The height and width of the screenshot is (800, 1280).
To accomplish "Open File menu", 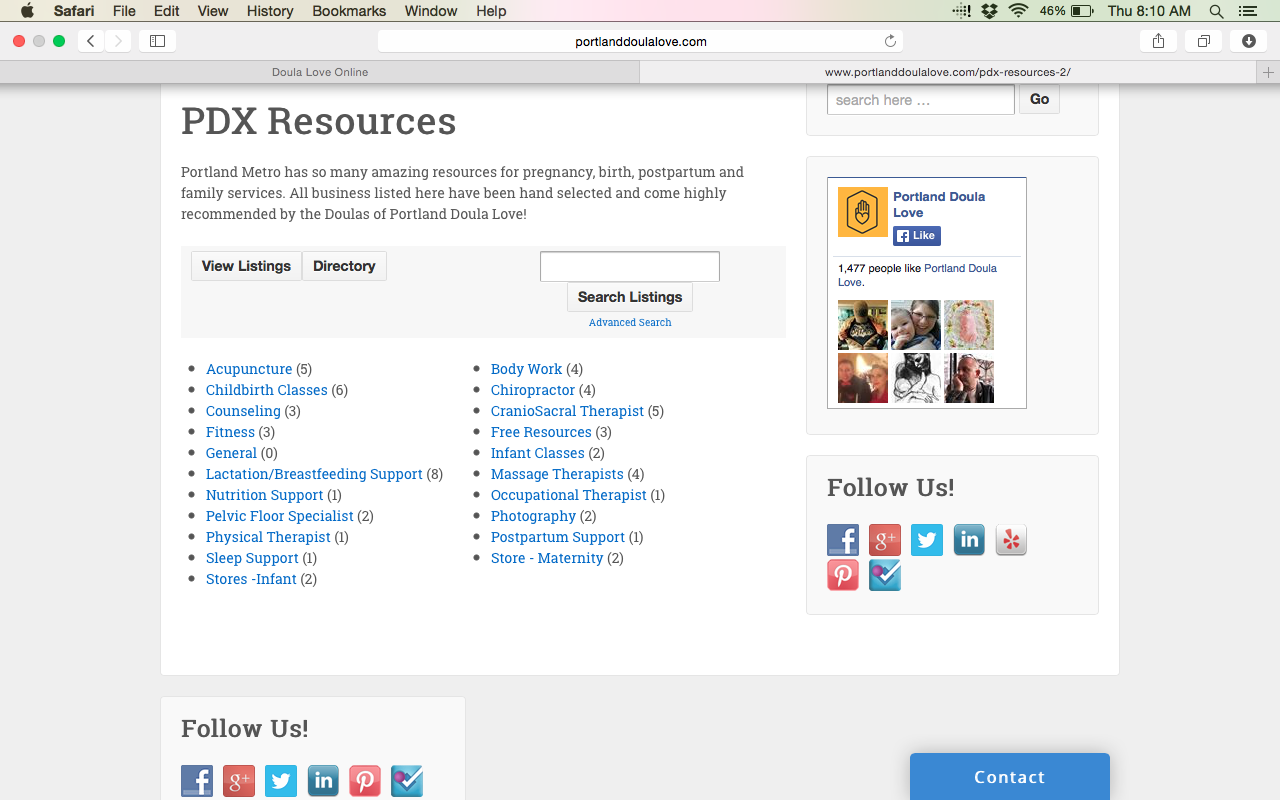I will (x=124, y=11).
